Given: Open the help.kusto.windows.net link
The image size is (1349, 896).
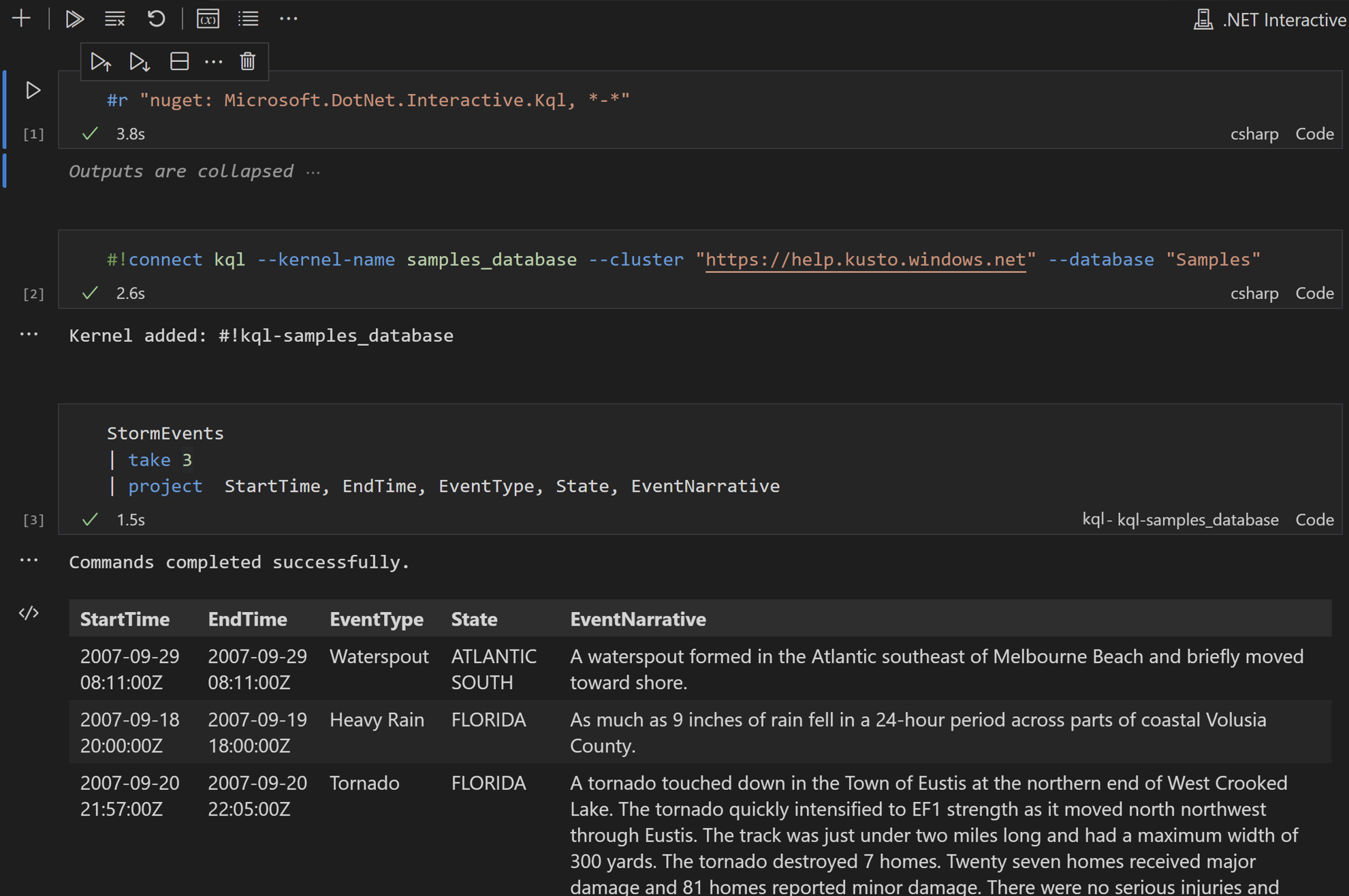Looking at the screenshot, I should [x=865, y=259].
